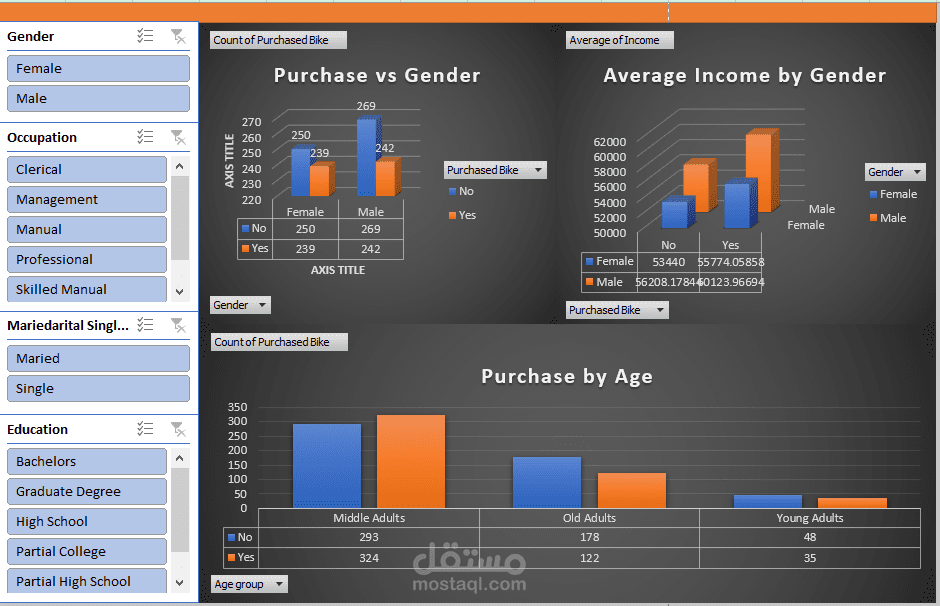This screenshot has height=606, width=940.
Task: Select Old Adults orange Yes bar
Action: click(632, 490)
